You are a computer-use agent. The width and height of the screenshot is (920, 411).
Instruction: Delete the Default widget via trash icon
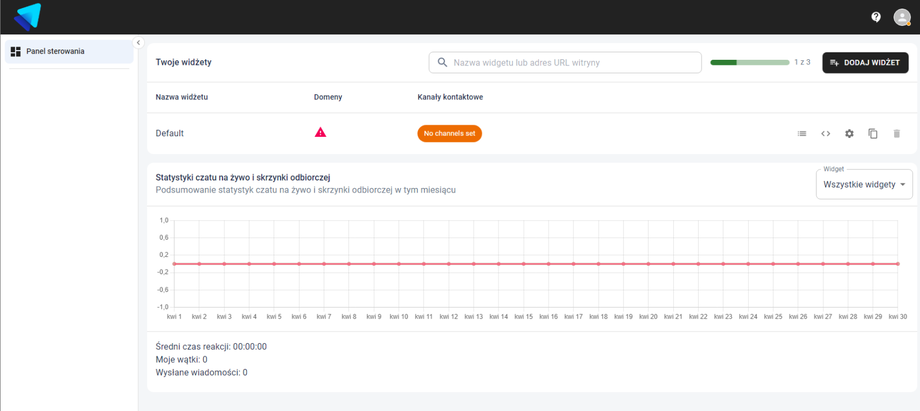click(897, 134)
